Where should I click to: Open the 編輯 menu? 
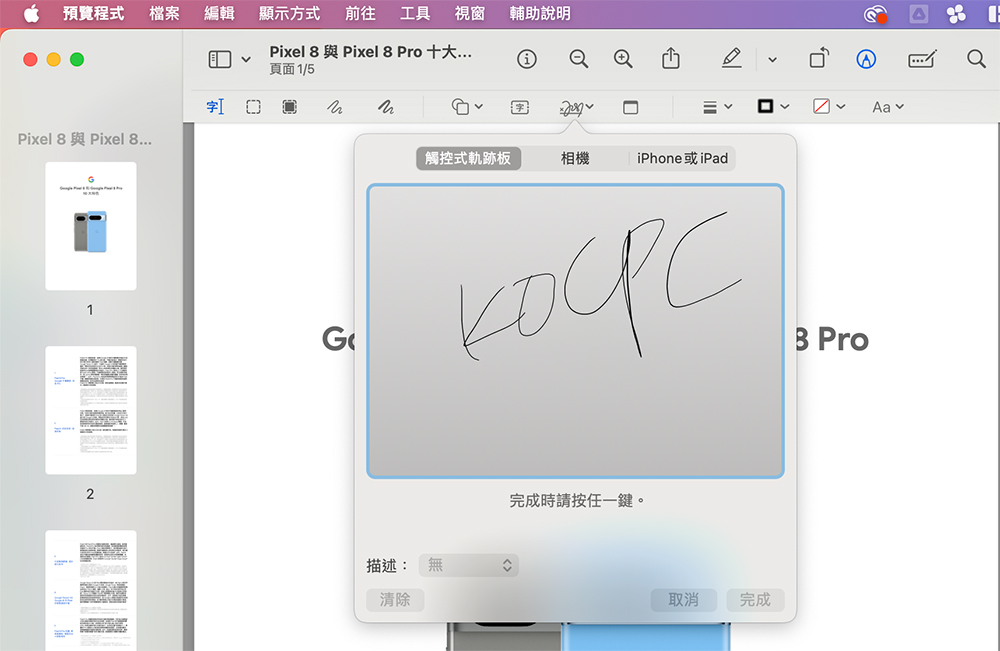tap(219, 13)
